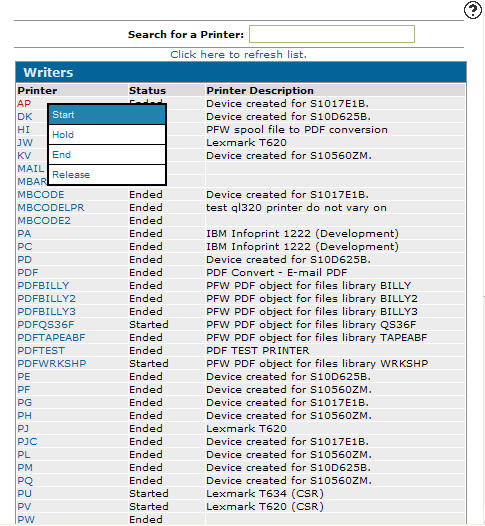
Task: Open the PDFTEST printer link
Action: coord(41,351)
